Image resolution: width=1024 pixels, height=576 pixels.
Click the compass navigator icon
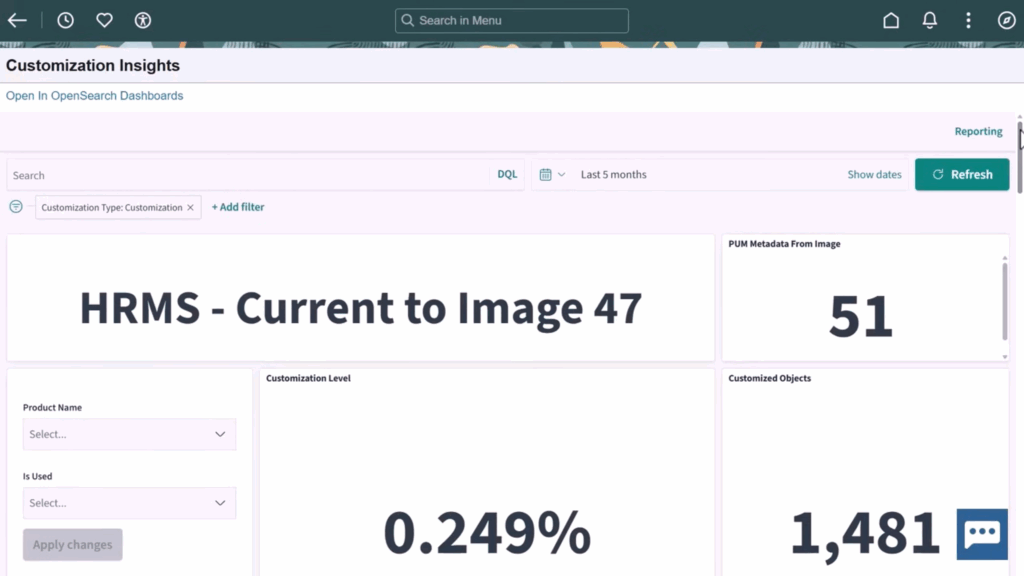pyautogui.click(x=1007, y=20)
